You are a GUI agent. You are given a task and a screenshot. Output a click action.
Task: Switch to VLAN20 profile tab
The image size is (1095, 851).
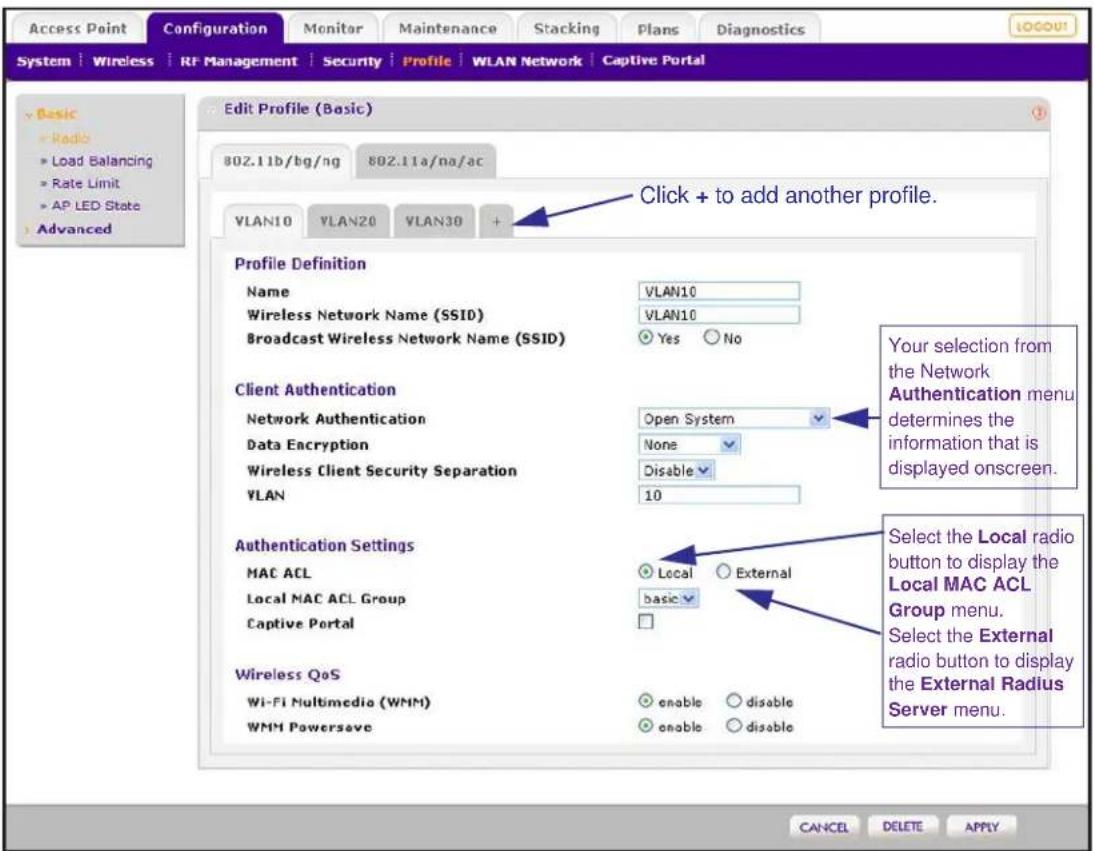(x=348, y=221)
